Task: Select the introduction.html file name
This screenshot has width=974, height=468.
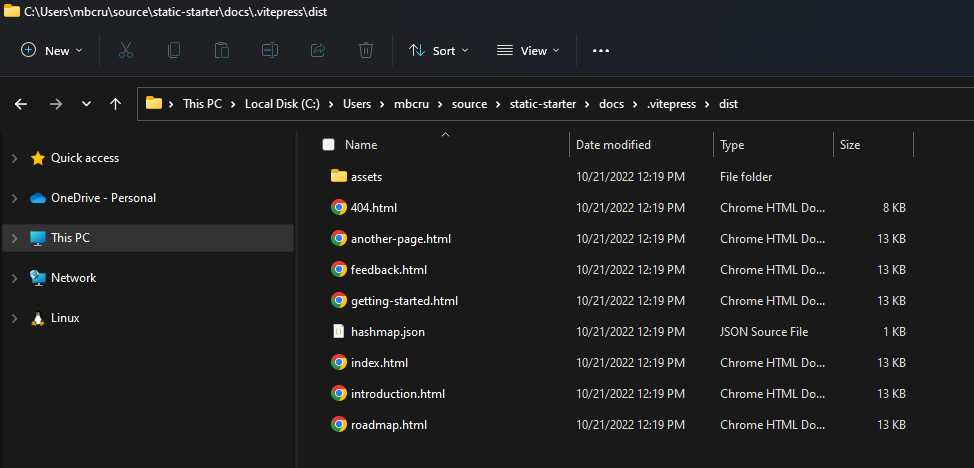Action: point(398,394)
